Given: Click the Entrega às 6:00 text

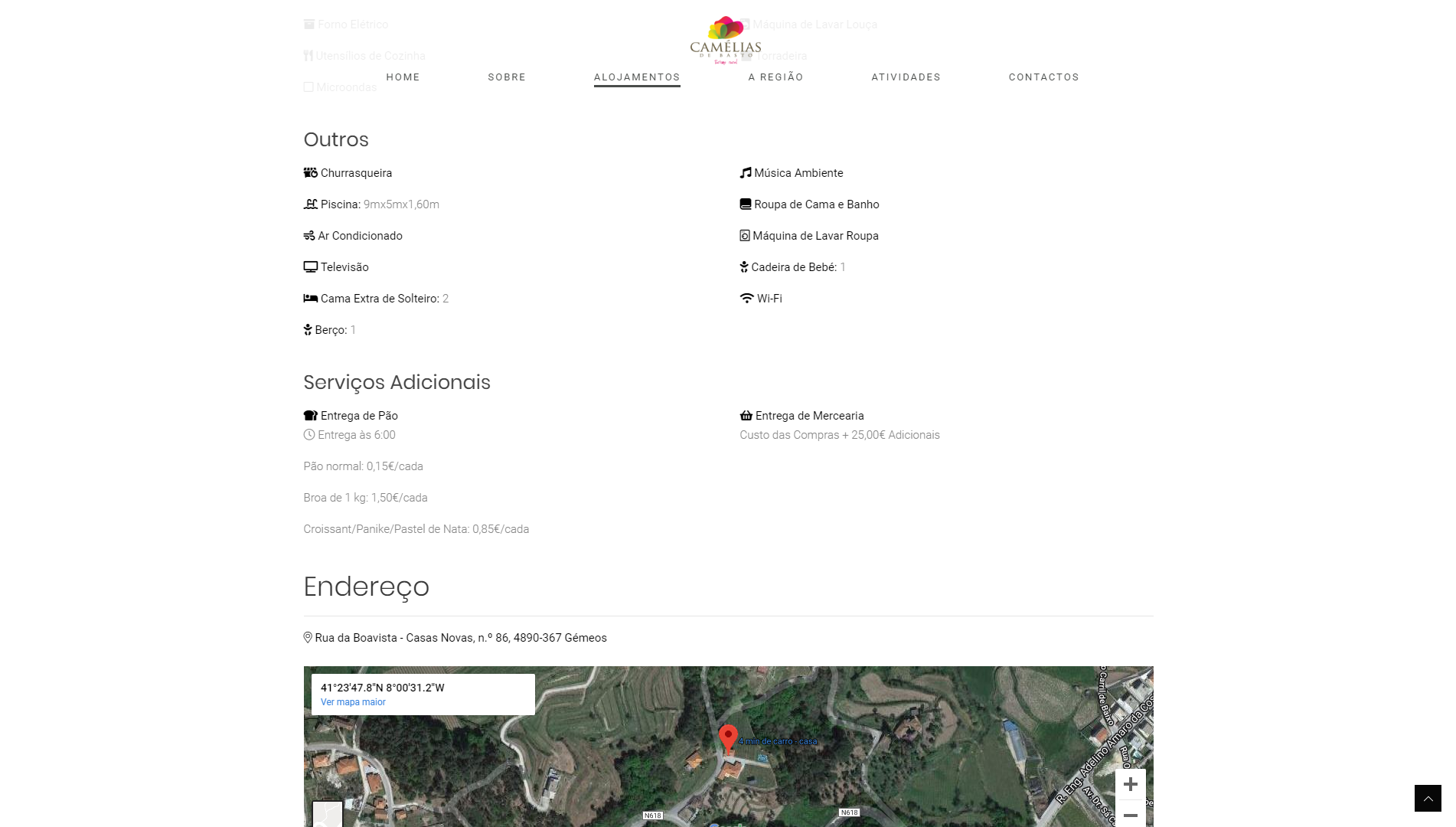Looking at the screenshot, I should pos(357,435).
